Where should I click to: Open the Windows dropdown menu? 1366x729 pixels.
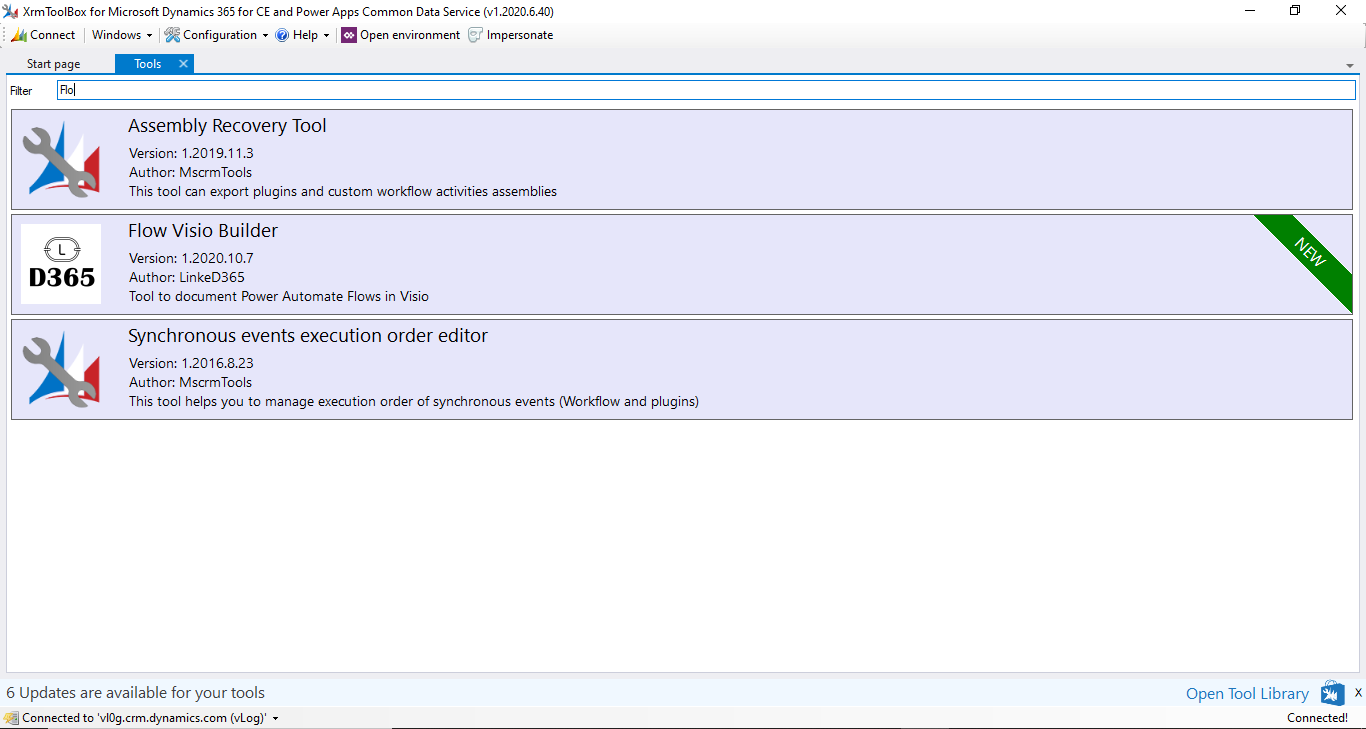point(122,35)
